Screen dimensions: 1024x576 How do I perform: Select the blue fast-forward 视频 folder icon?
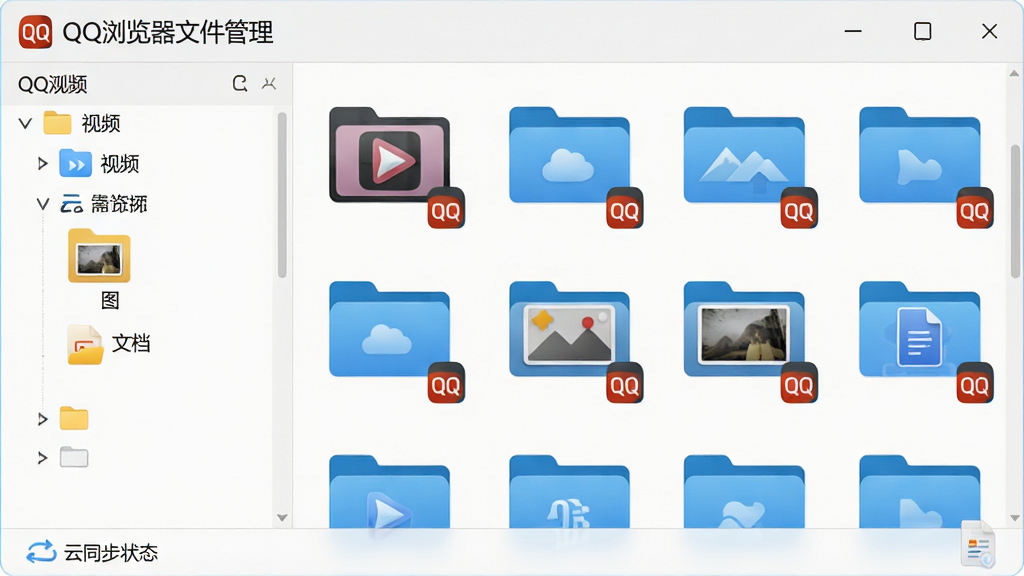click(75, 163)
